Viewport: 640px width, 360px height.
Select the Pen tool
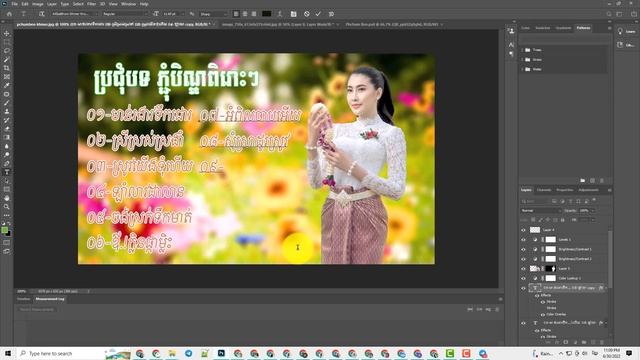(7, 163)
